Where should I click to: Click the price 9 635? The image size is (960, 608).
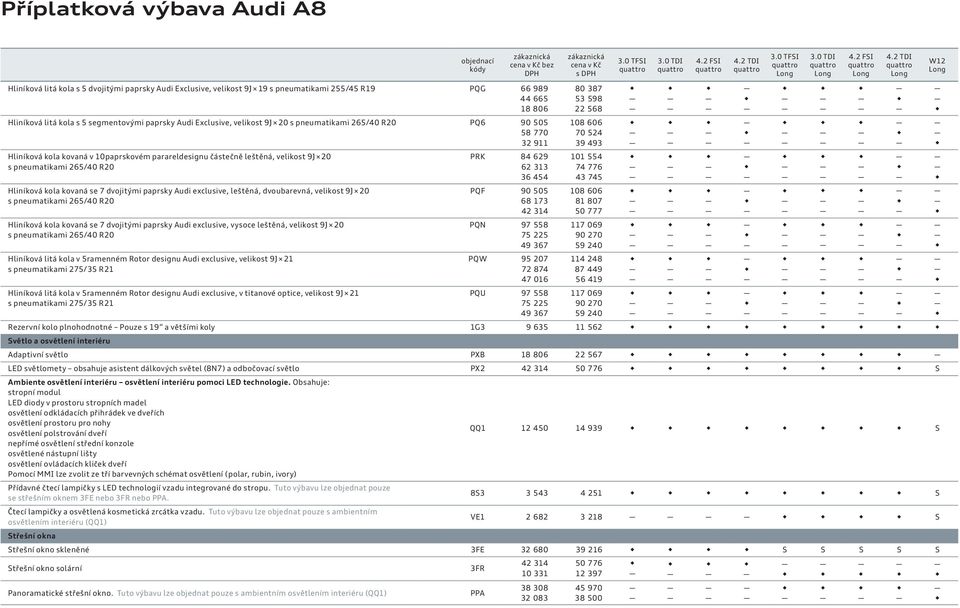(x=537, y=328)
